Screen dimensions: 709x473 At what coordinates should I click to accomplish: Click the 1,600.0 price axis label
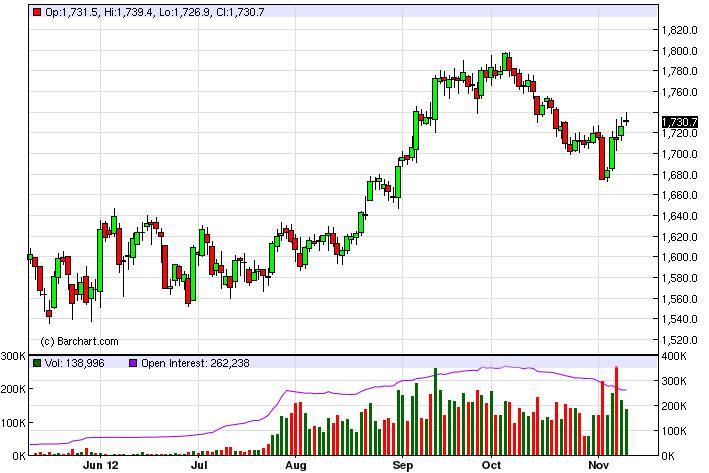(x=680, y=257)
